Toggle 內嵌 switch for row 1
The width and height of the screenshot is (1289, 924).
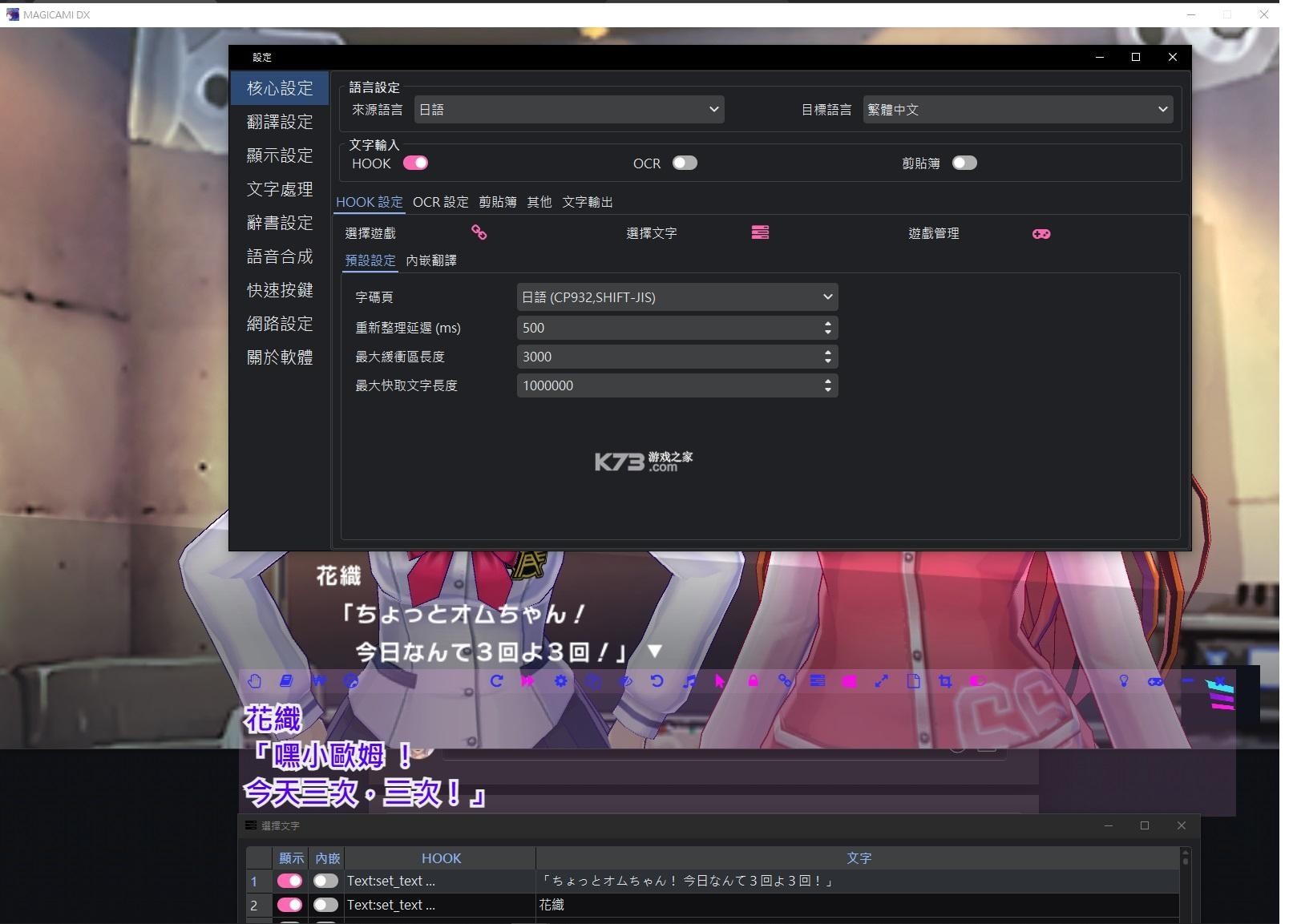click(x=325, y=881)
